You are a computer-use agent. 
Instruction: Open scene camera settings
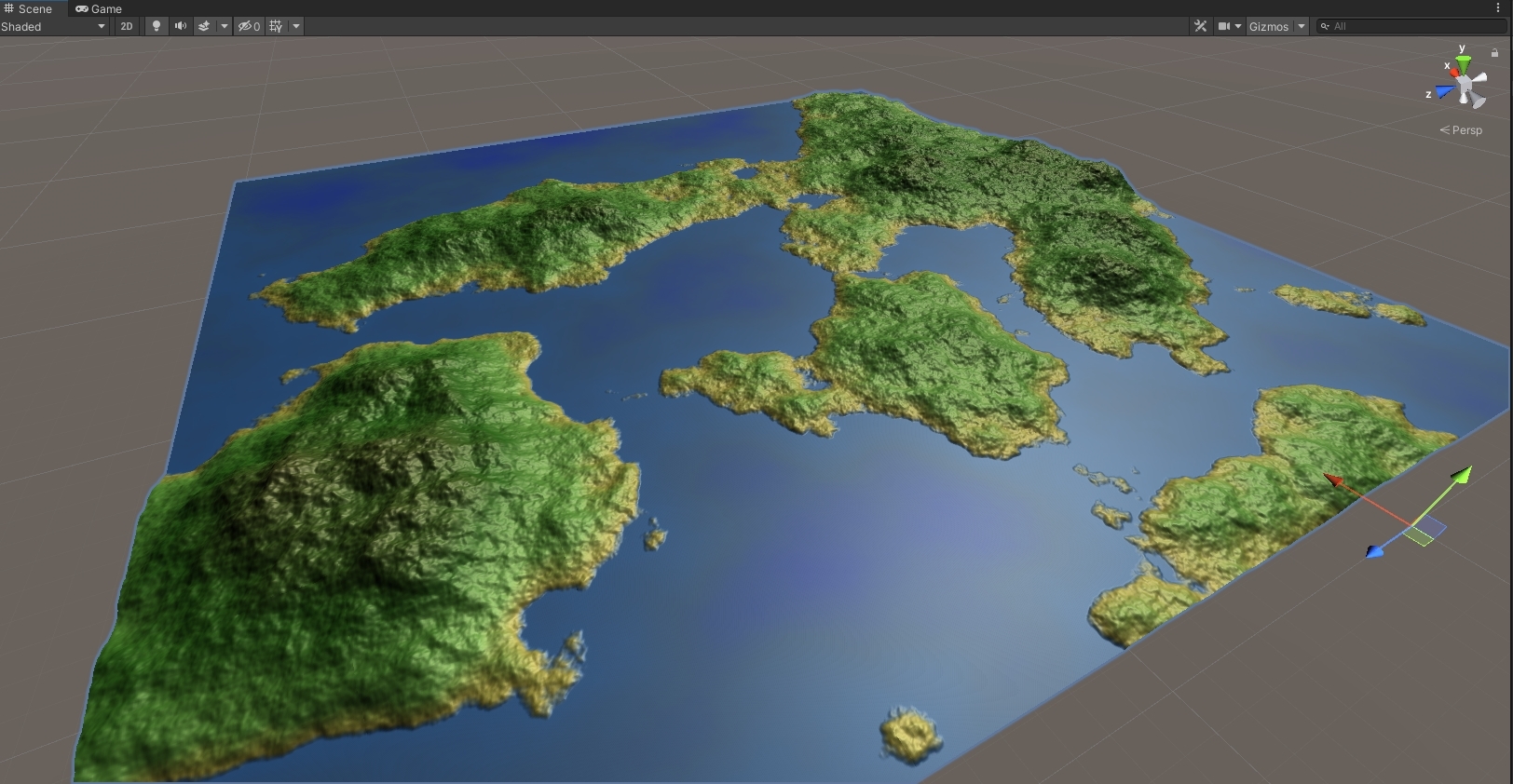(x=1230, y=26)
